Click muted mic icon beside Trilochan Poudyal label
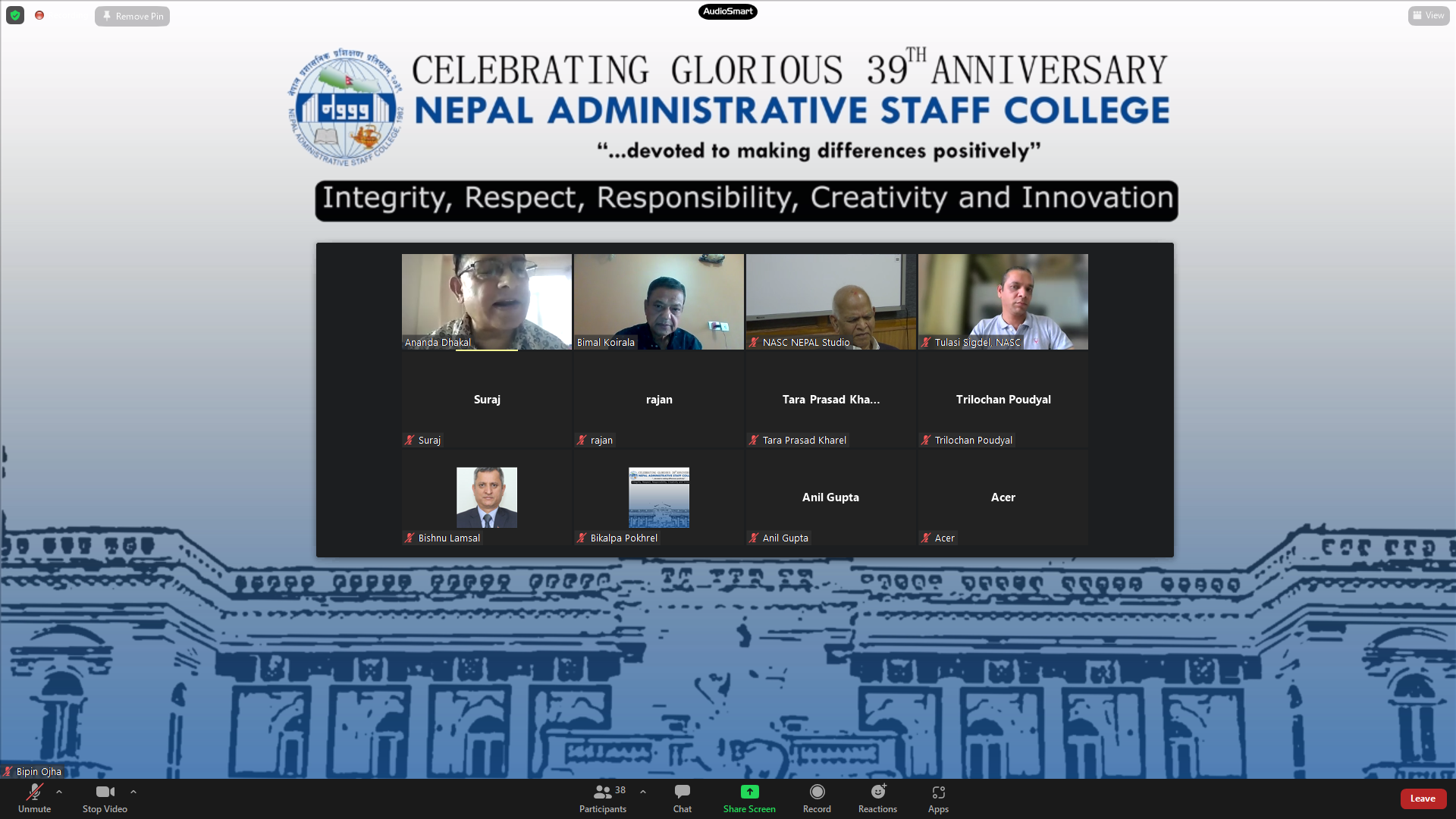 [926, 440]
